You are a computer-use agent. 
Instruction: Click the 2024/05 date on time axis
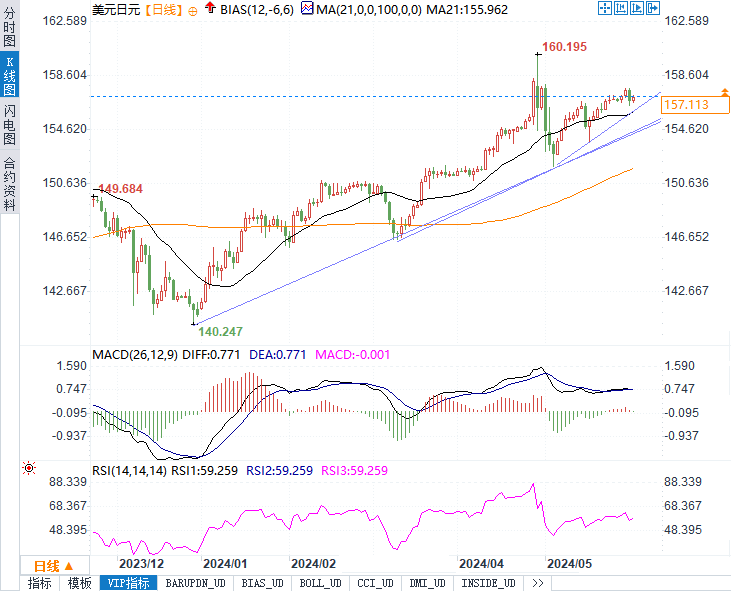[x=569, y=564]
